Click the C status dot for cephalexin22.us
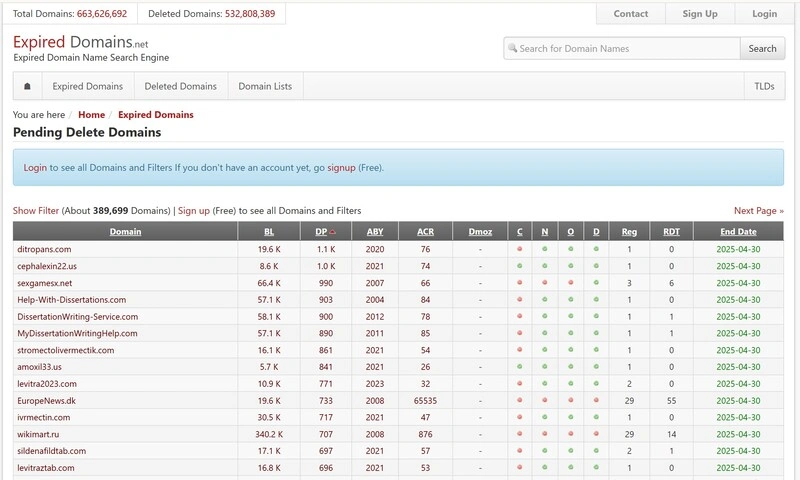The image size is (800, 480). click(519, 266)
